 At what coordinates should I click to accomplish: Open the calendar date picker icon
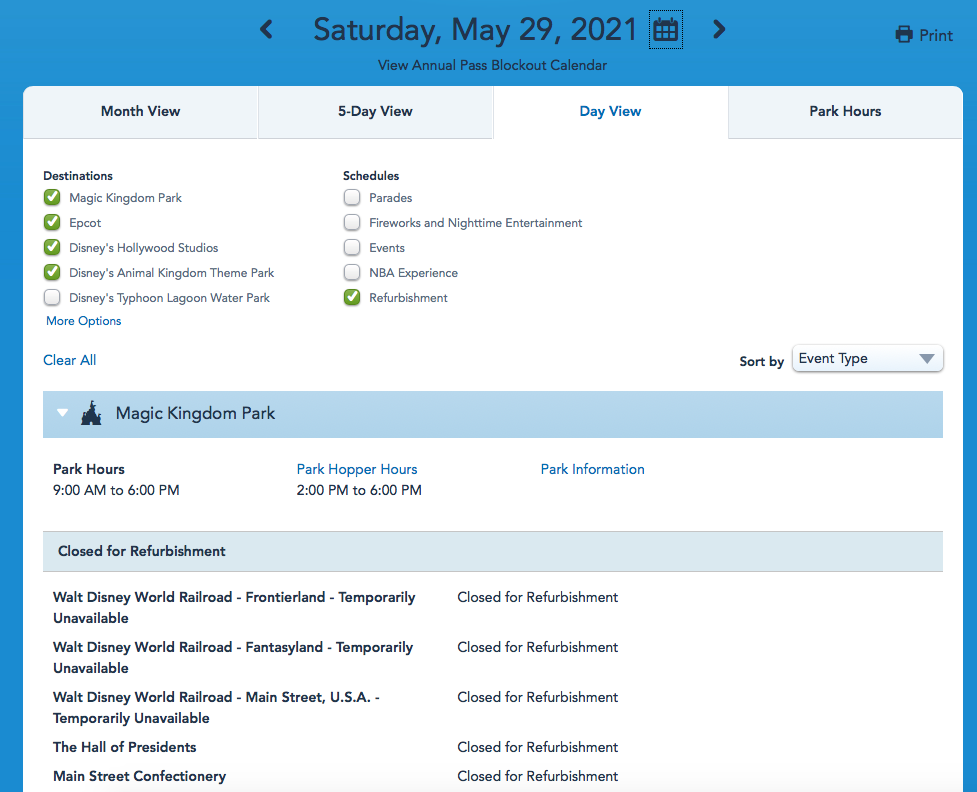[666, 31]
